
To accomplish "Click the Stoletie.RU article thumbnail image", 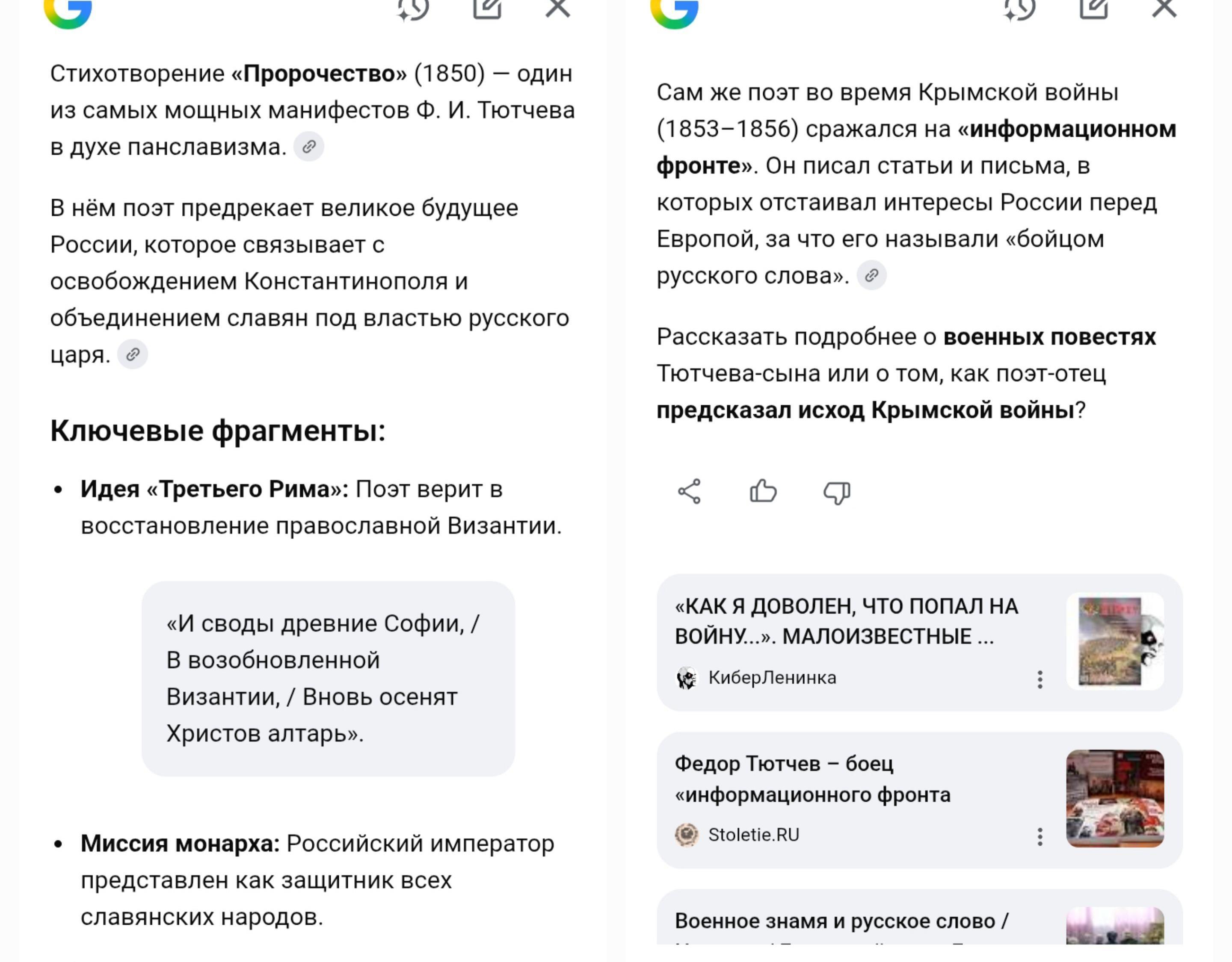I will coord(1115,799).
